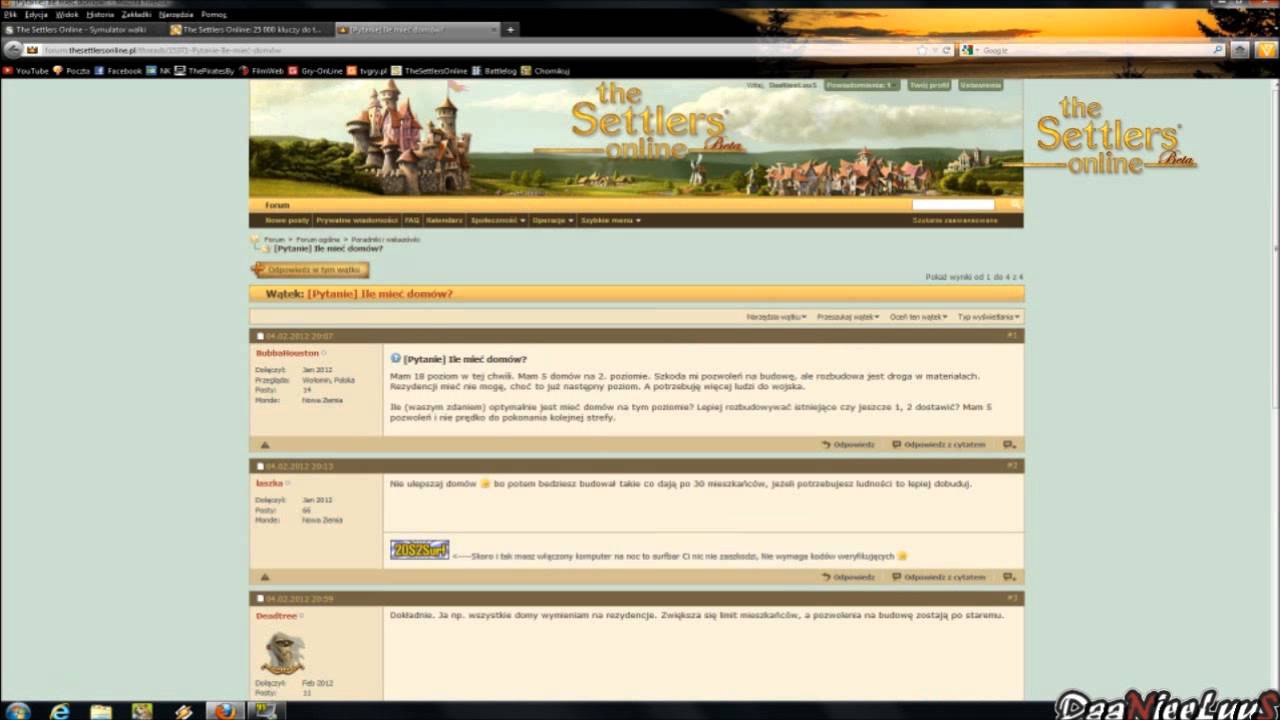
Task: Open the Gry-OnLine bookmark
Action: [x=316, y=71]
